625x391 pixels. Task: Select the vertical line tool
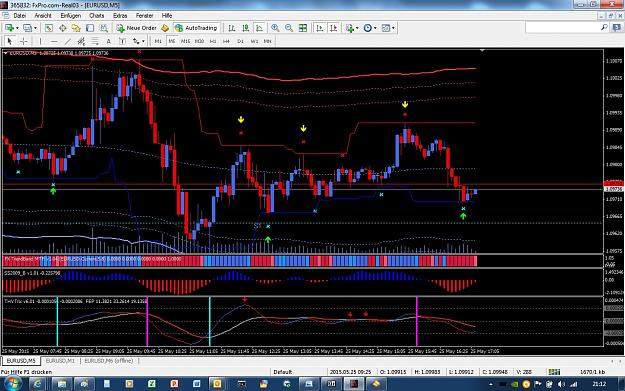(40, 41)
